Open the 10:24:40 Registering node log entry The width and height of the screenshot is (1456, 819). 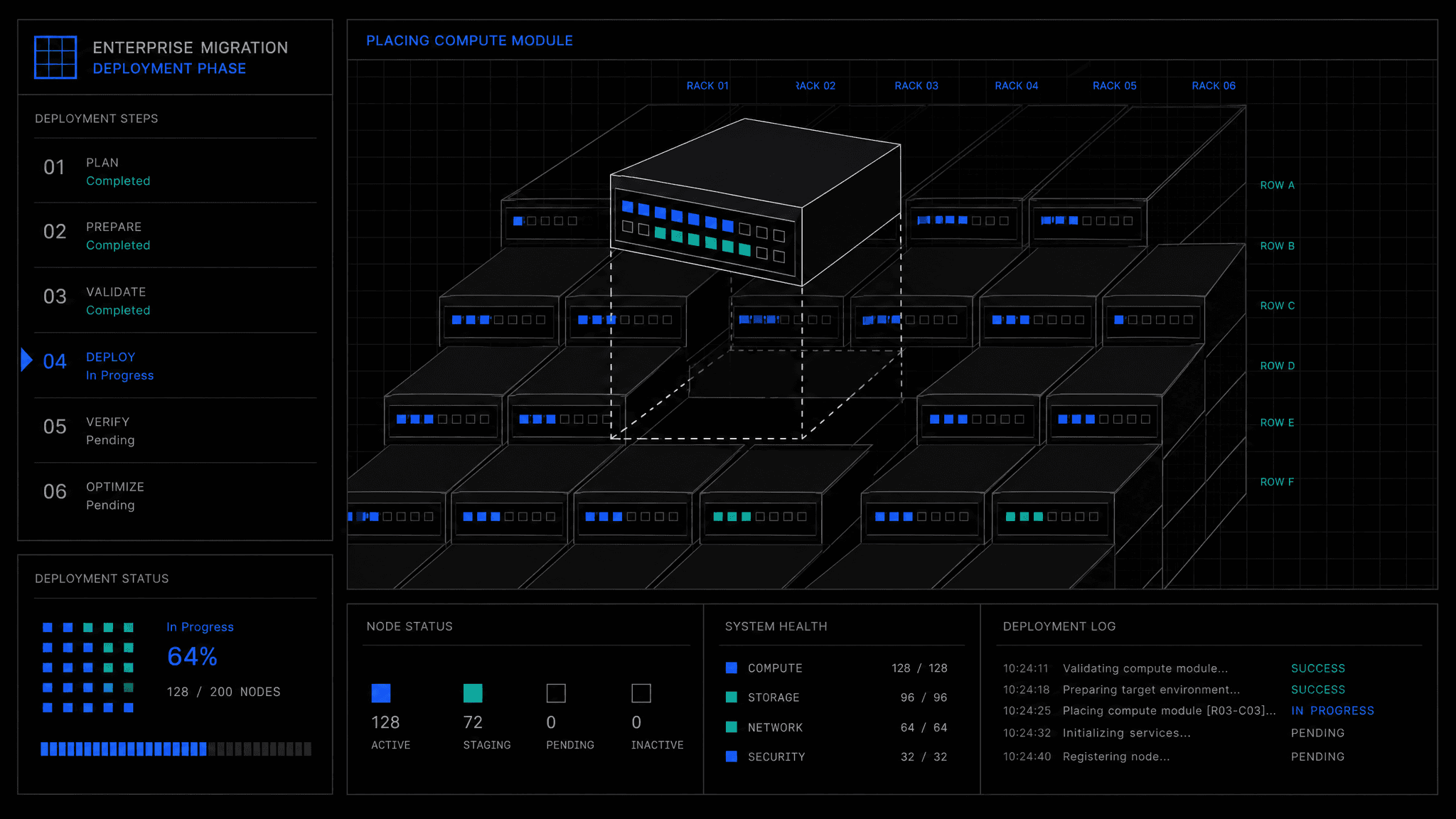[x=1174, y=756]
